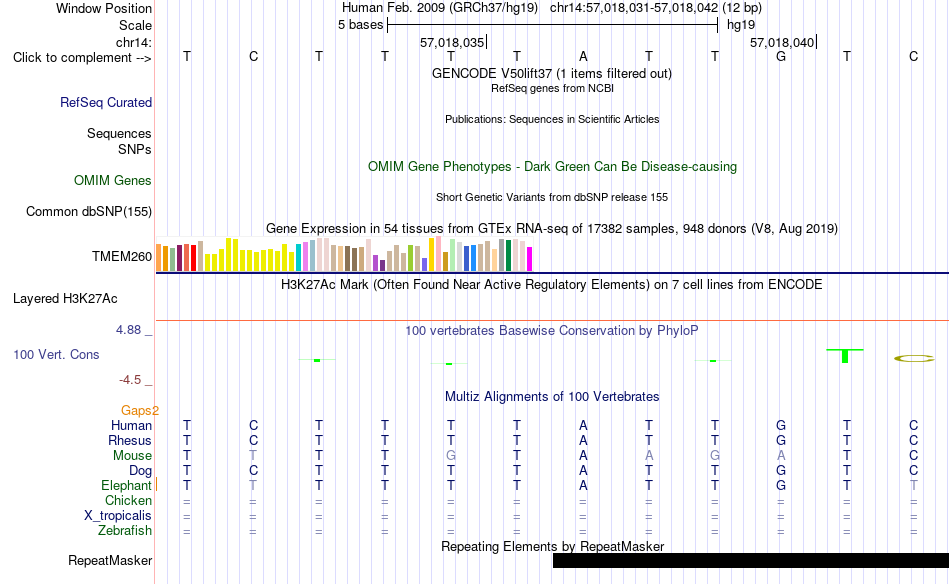
Task: Select the Zebrafish alignment row label
Action: click(125, 531)
